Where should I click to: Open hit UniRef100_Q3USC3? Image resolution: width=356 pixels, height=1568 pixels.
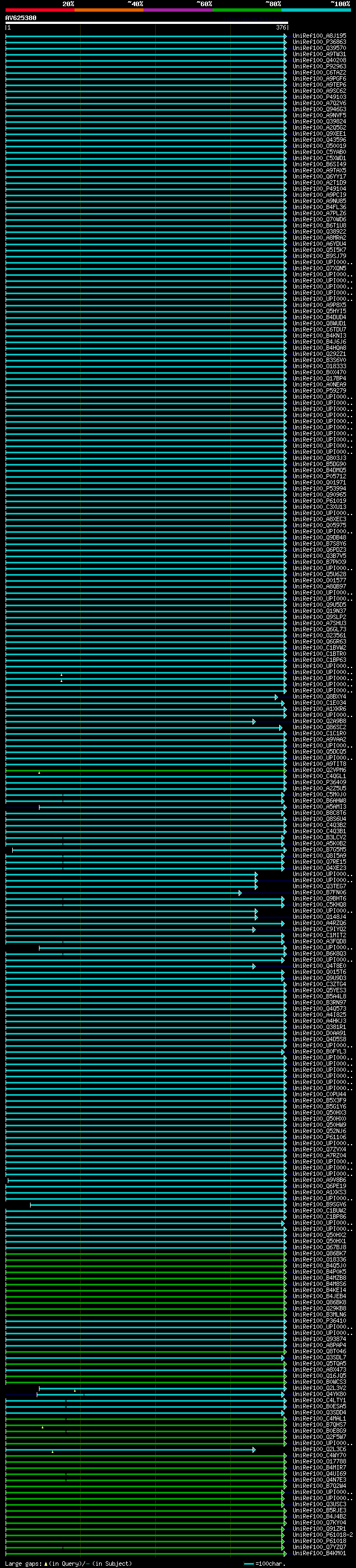click(x=319, y=1505)
